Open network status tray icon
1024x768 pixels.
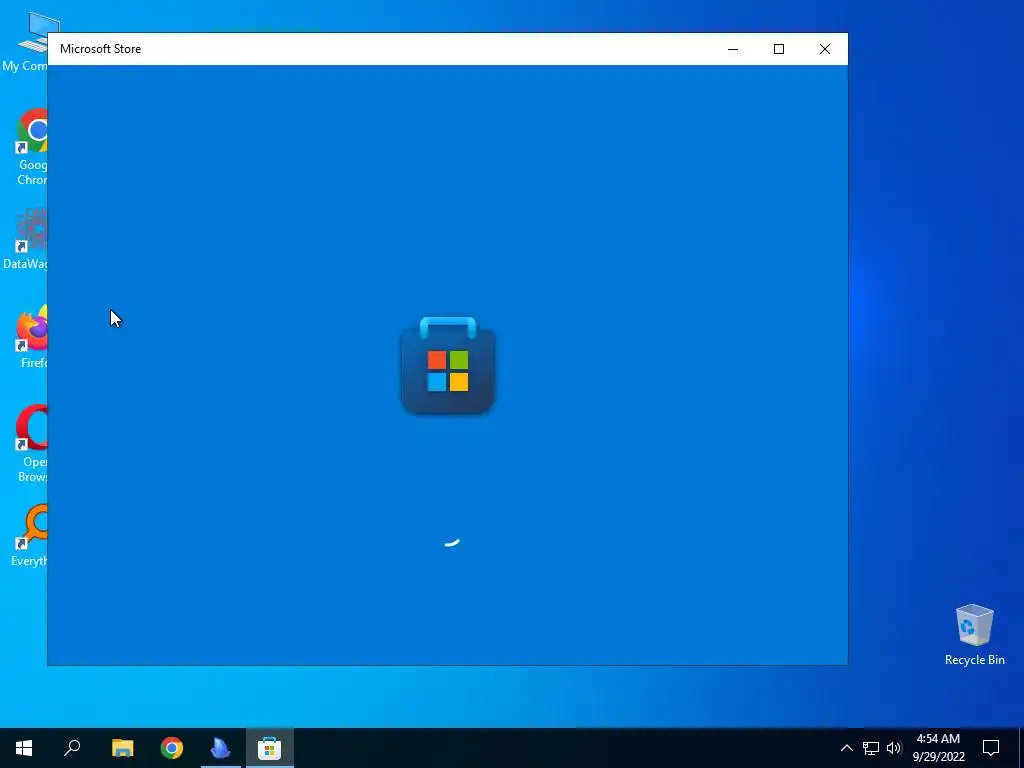(871, 748)
